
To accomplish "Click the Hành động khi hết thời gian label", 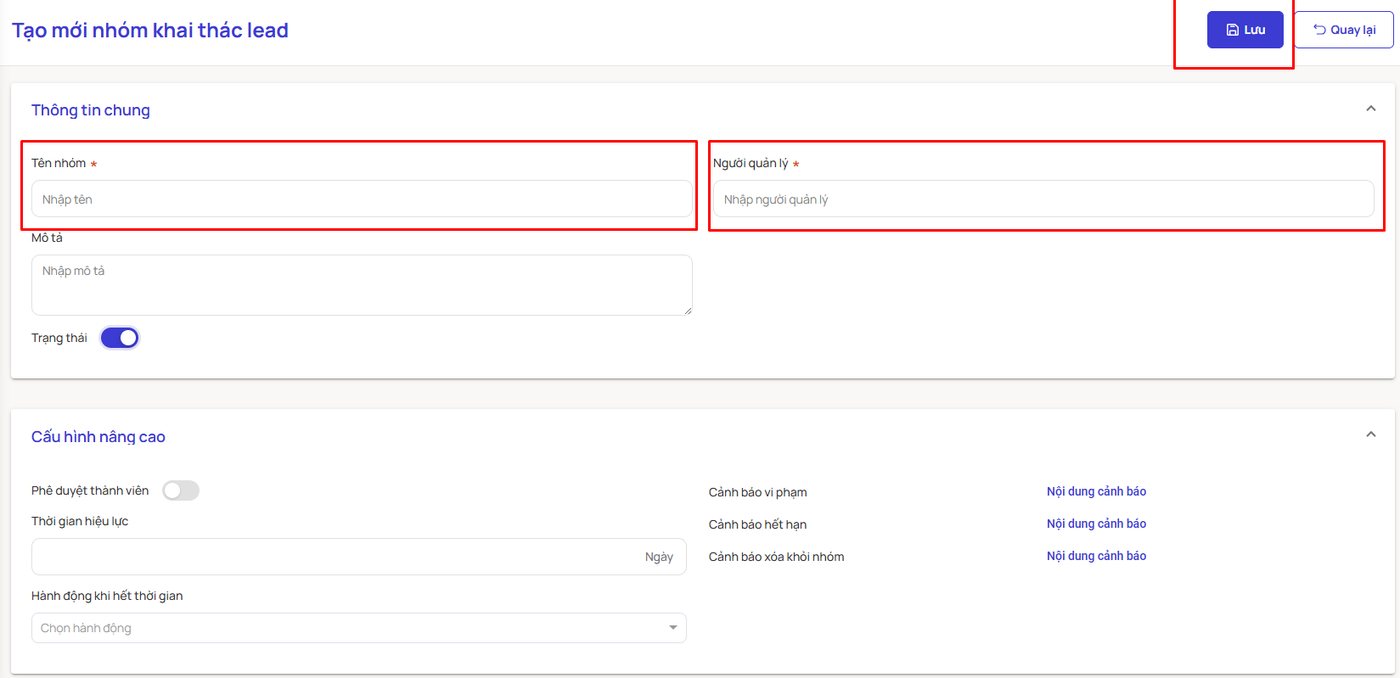I will [x=107, y=596].
